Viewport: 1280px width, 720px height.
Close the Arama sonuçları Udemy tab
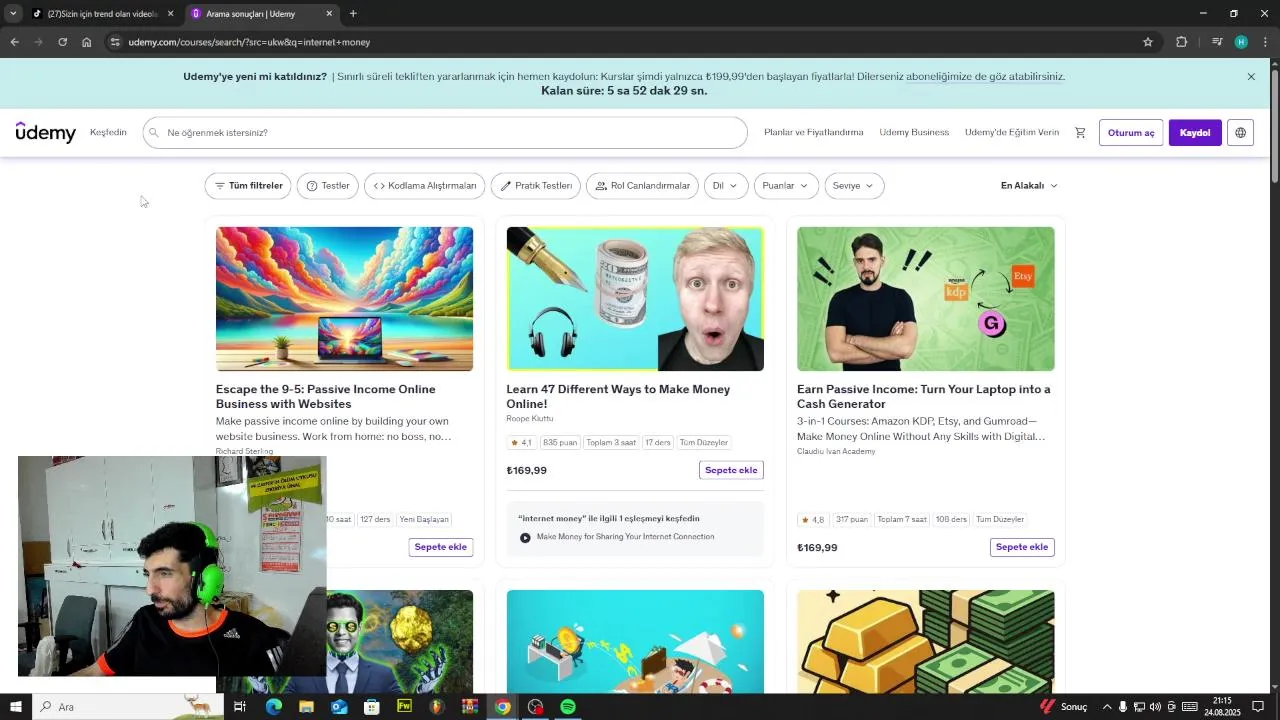[x=329, y=14]
